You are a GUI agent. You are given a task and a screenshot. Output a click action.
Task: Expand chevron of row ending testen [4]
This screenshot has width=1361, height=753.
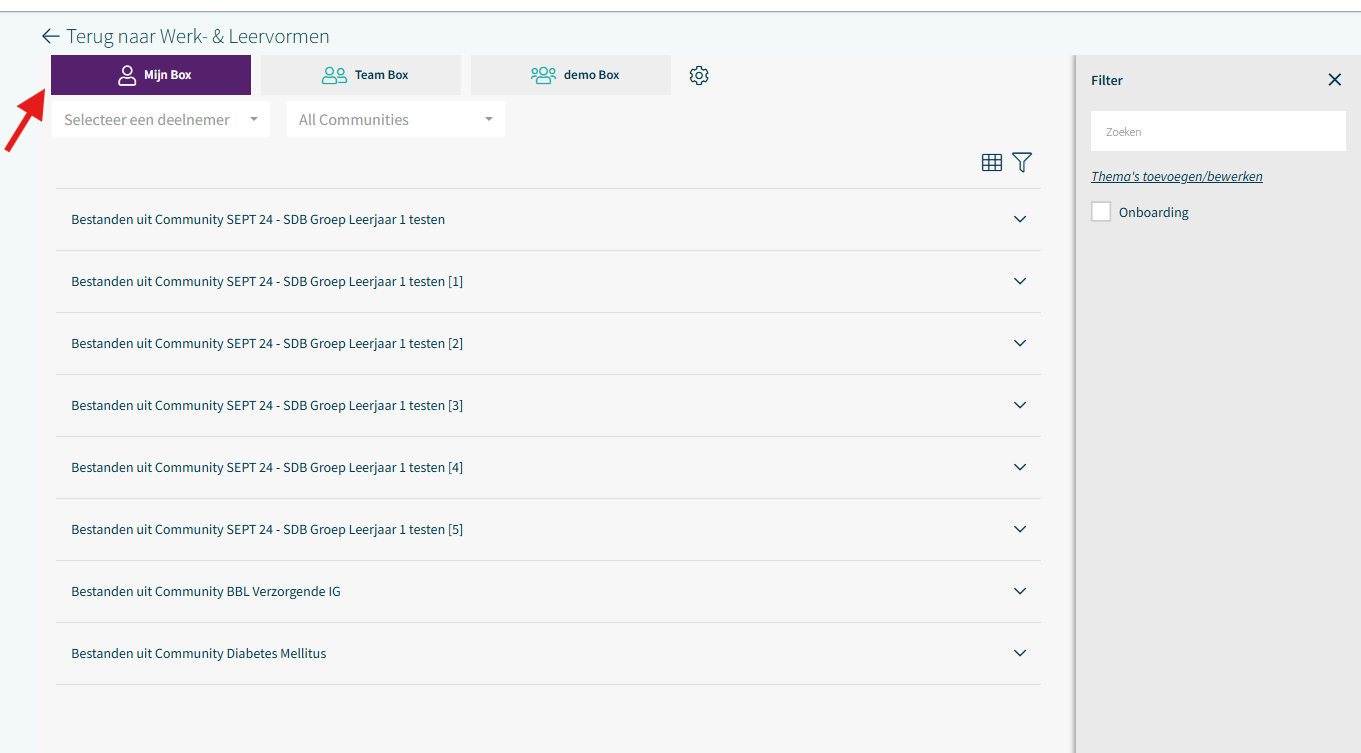pos(1020,467)
